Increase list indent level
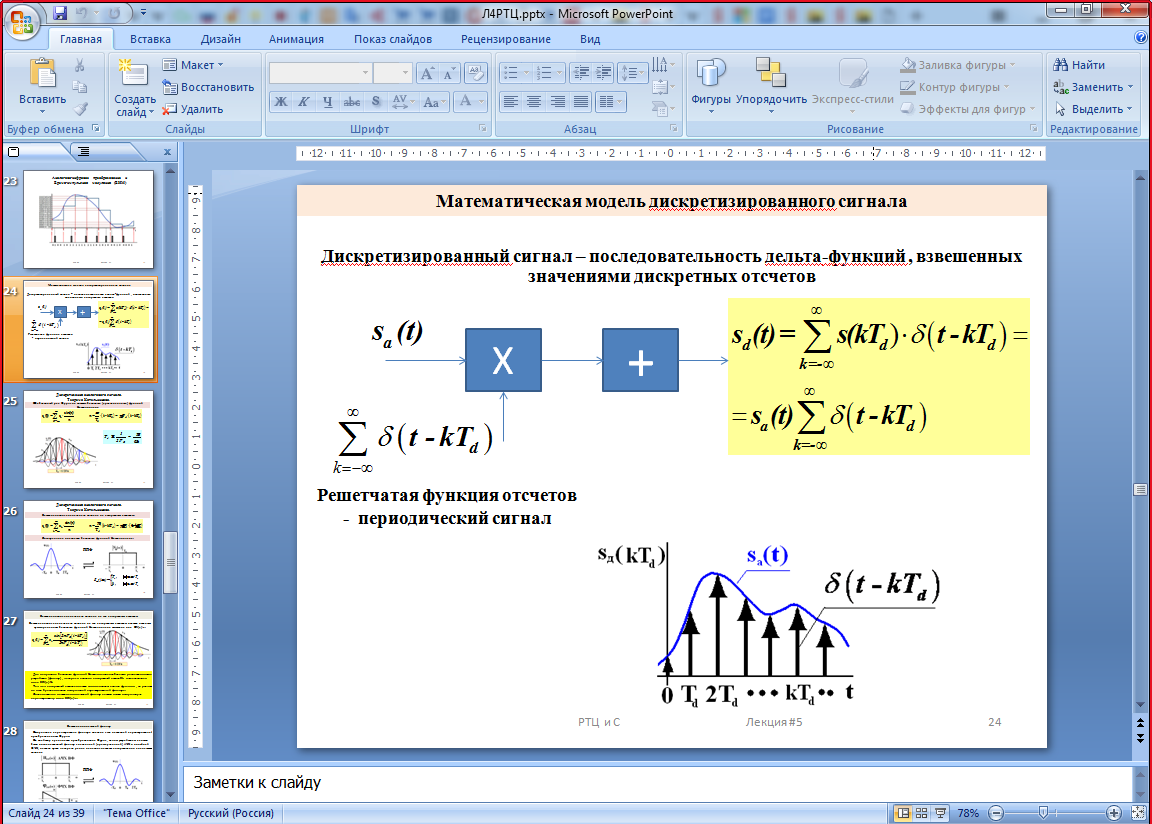The image size is (1152, 824). tap(603, 73)
